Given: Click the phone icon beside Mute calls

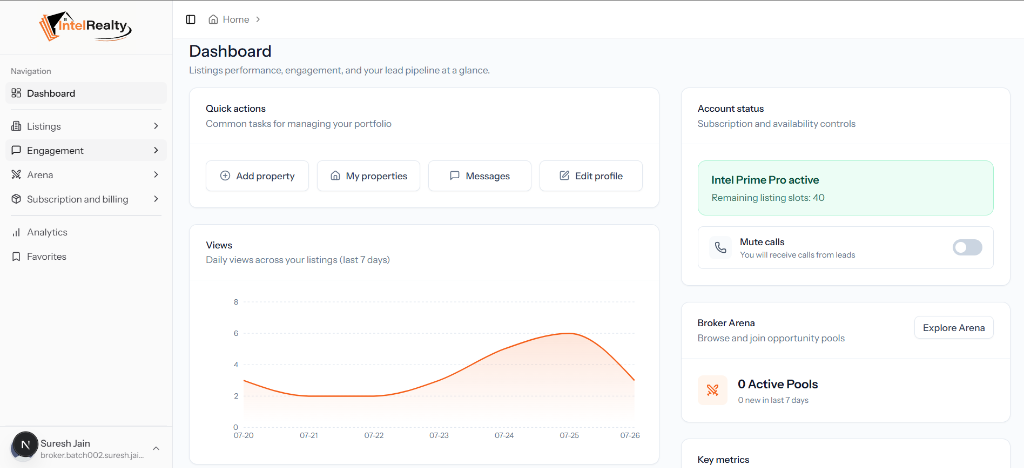Looking at the screenshot, I should [x=720, y=247].
